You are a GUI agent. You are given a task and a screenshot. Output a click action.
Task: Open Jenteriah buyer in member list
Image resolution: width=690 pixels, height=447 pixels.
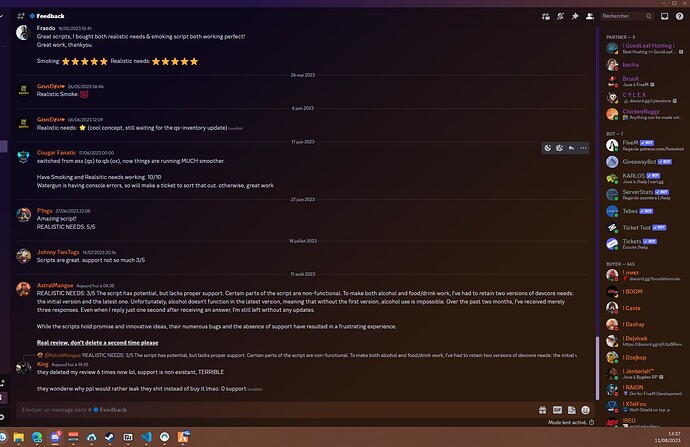(x=644, y=374)
